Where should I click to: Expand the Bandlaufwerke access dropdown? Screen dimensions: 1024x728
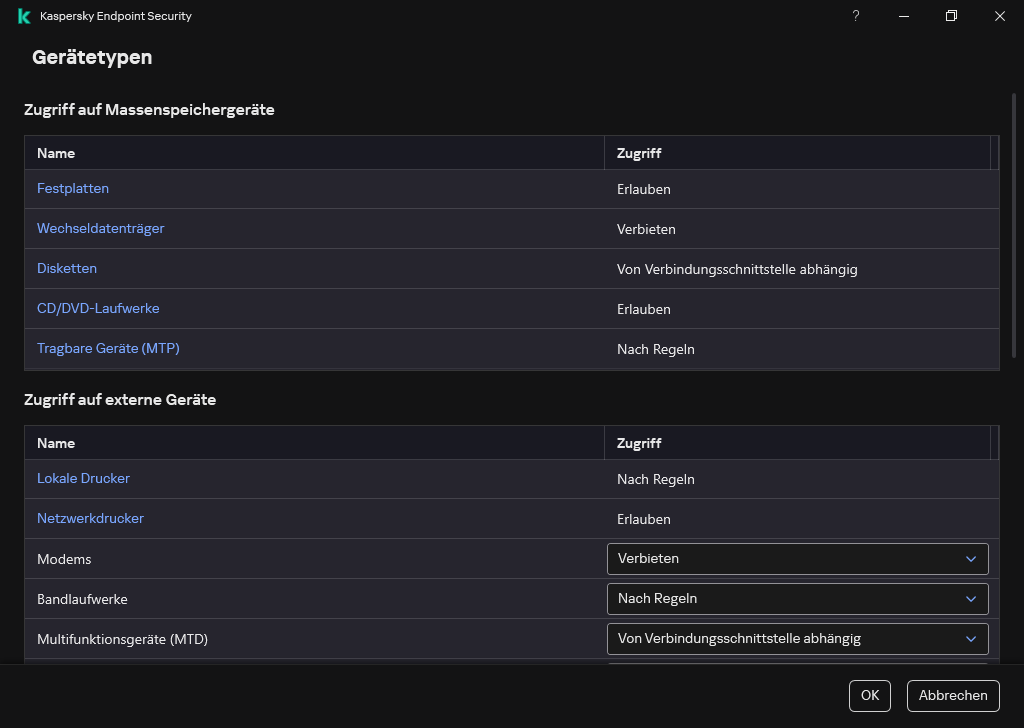(x=797, y=599)
